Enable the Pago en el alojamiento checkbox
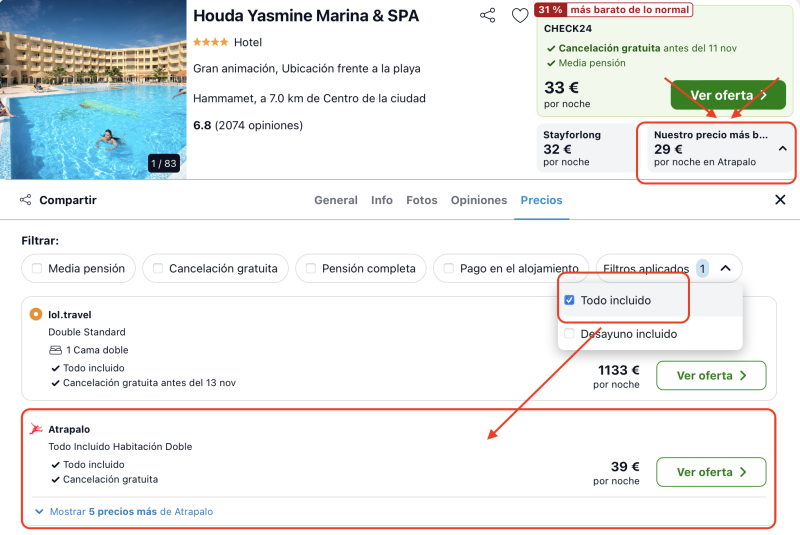Screen dimensions: 800x535 tap(448, 268)
